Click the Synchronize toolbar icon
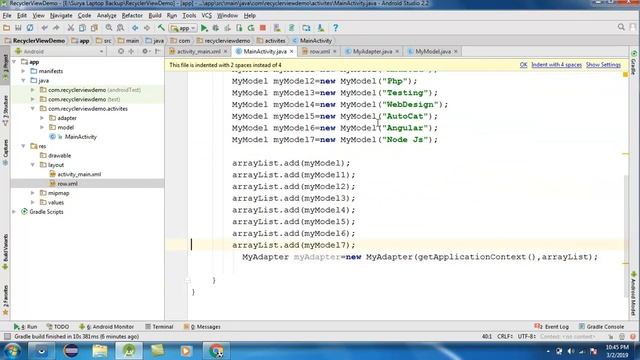640x360 pixels. [x=30, y=28]
